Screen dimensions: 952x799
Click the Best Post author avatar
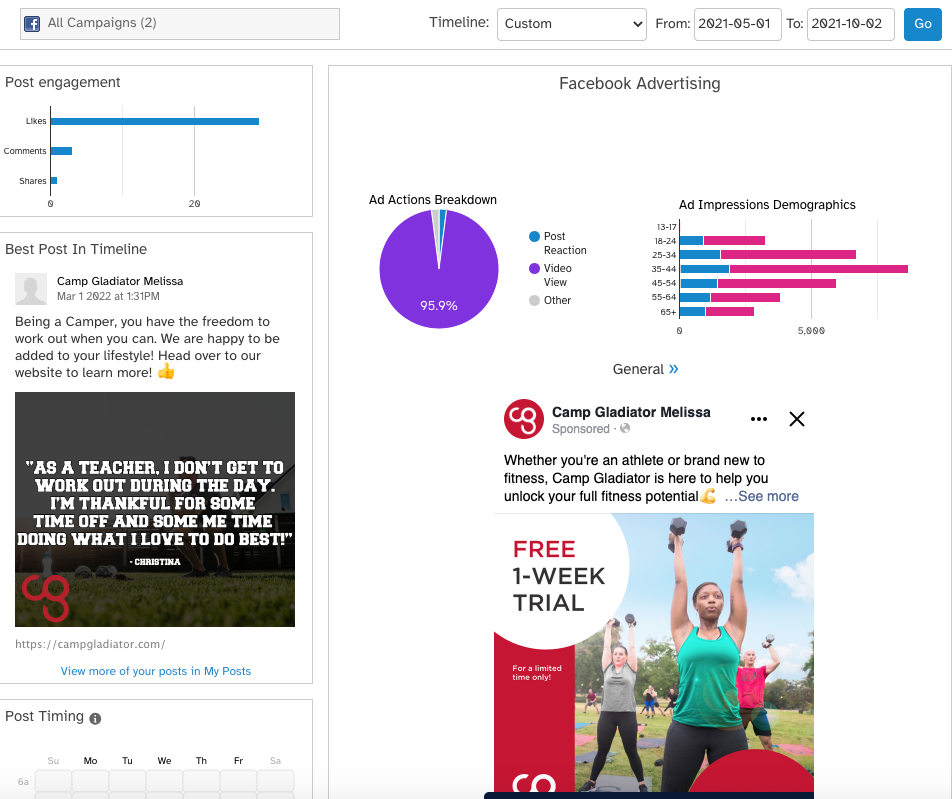pyautogui.click(x=31, y=288)
